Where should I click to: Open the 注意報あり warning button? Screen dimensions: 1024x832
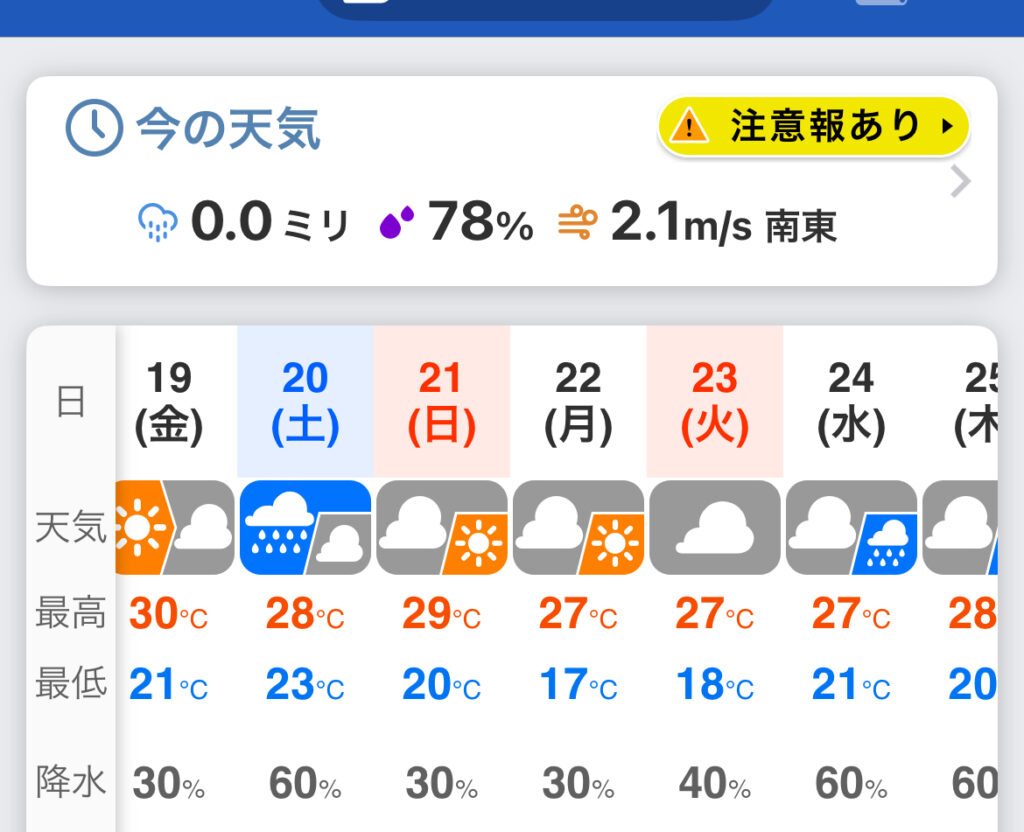click(x=814, y=127)
